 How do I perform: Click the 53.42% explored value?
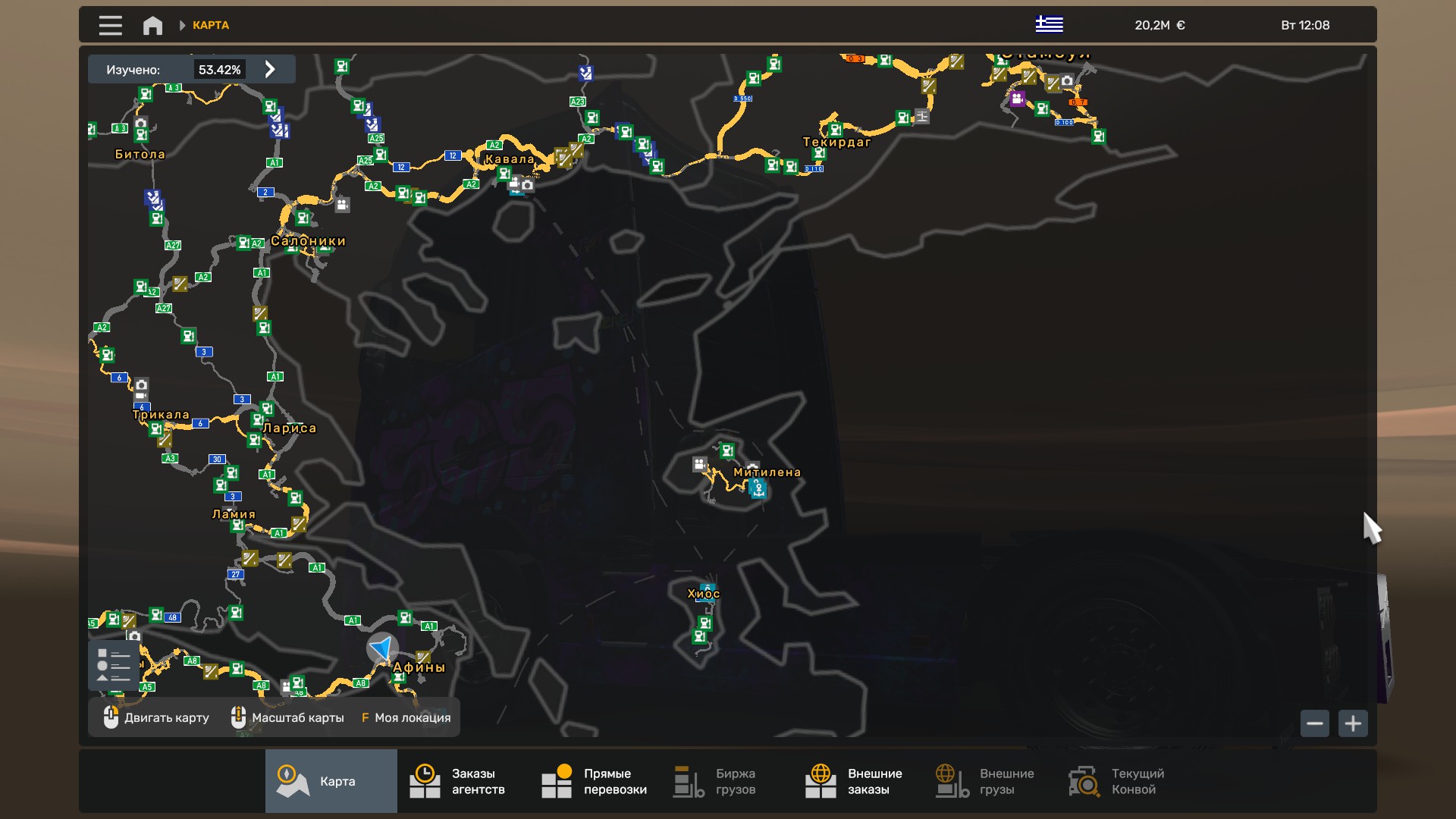(220, 70)
